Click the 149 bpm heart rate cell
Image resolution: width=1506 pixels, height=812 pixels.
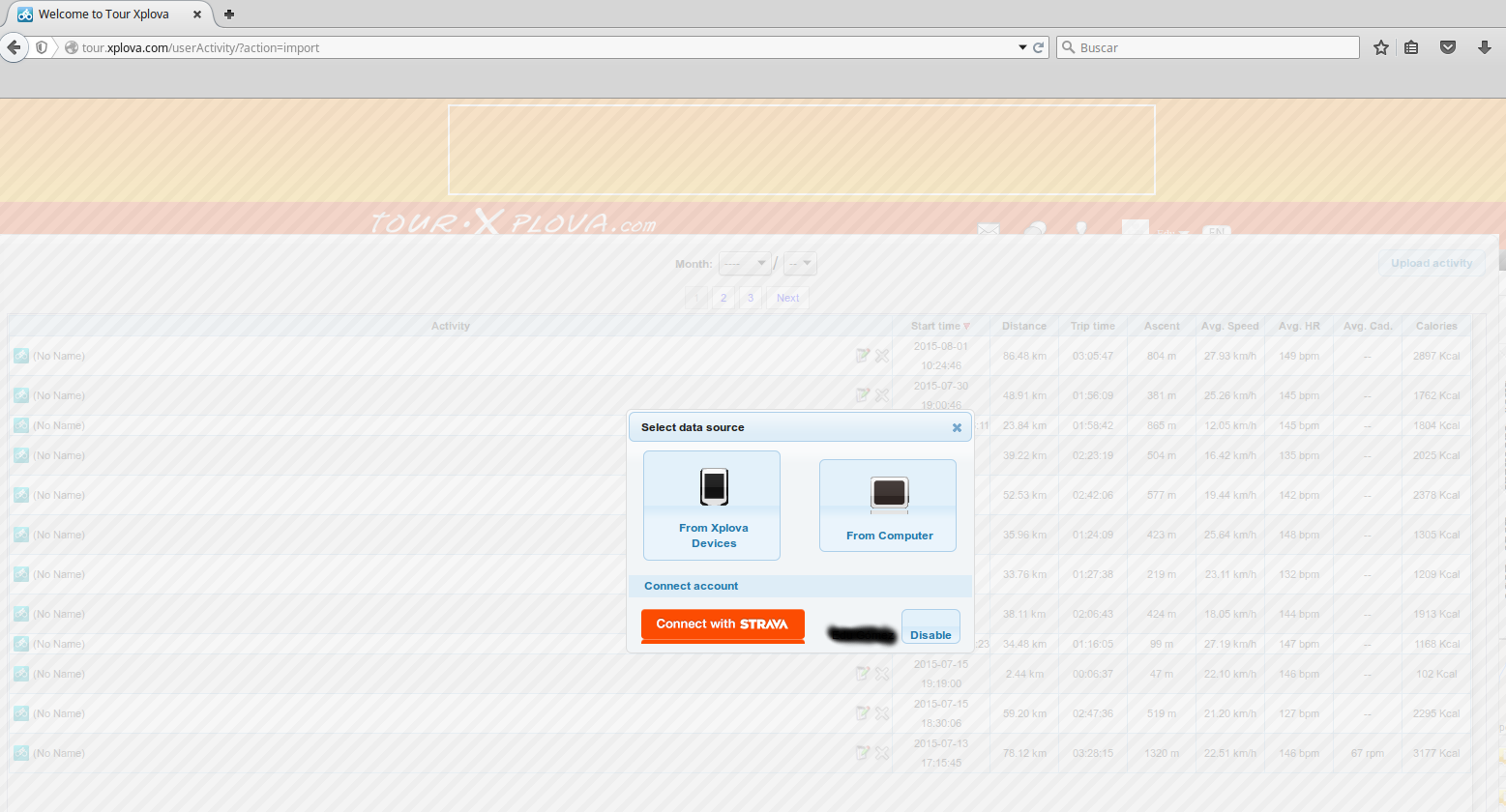pyautogui.click(x=1299, y=356)
